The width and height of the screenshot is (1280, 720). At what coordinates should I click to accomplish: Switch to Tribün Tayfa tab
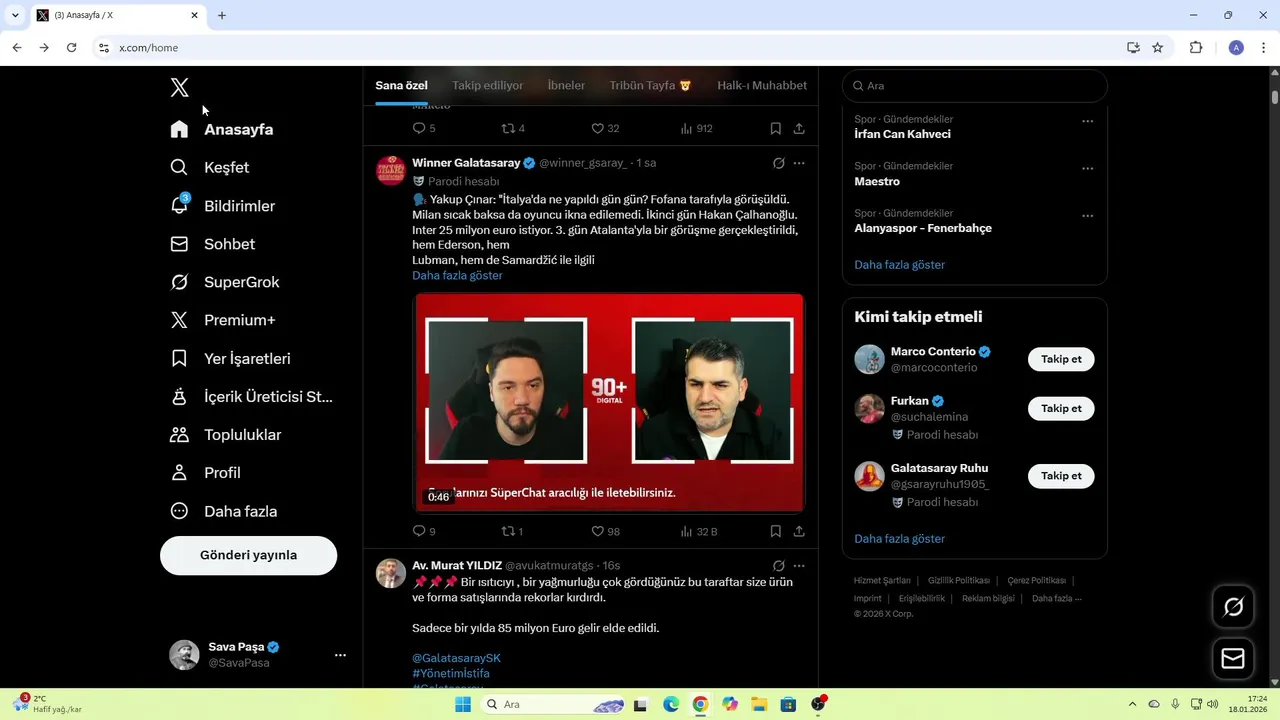tap(650, 86)
